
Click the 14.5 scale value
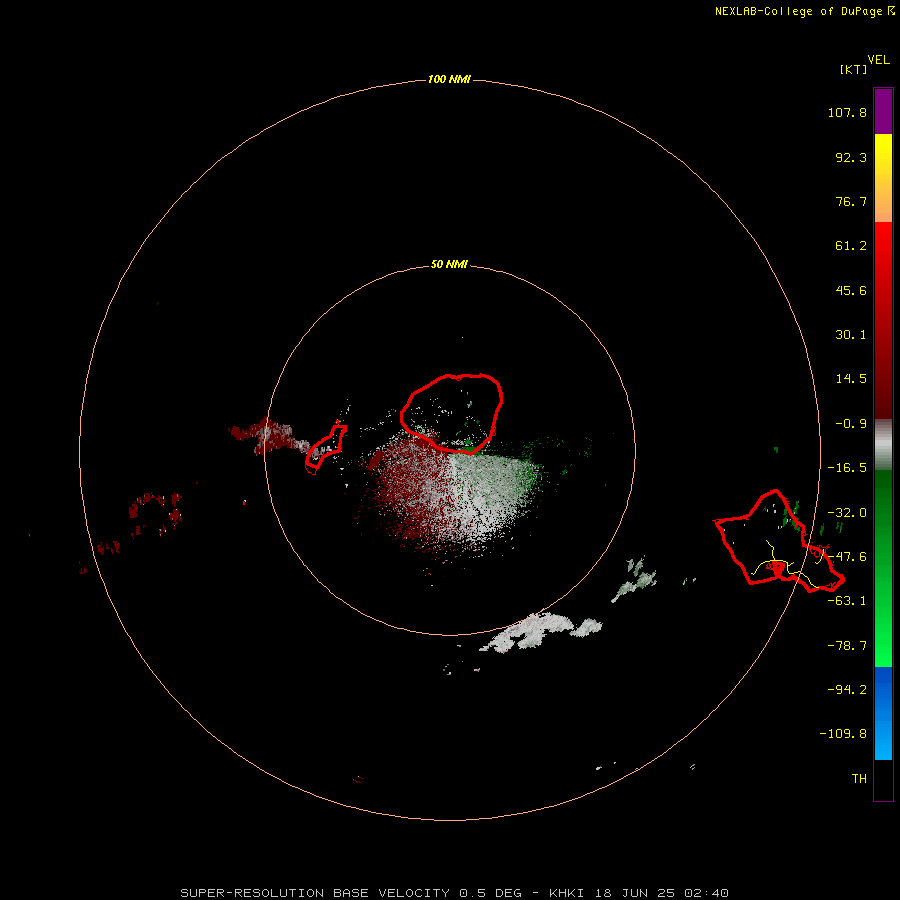[851, 379]
